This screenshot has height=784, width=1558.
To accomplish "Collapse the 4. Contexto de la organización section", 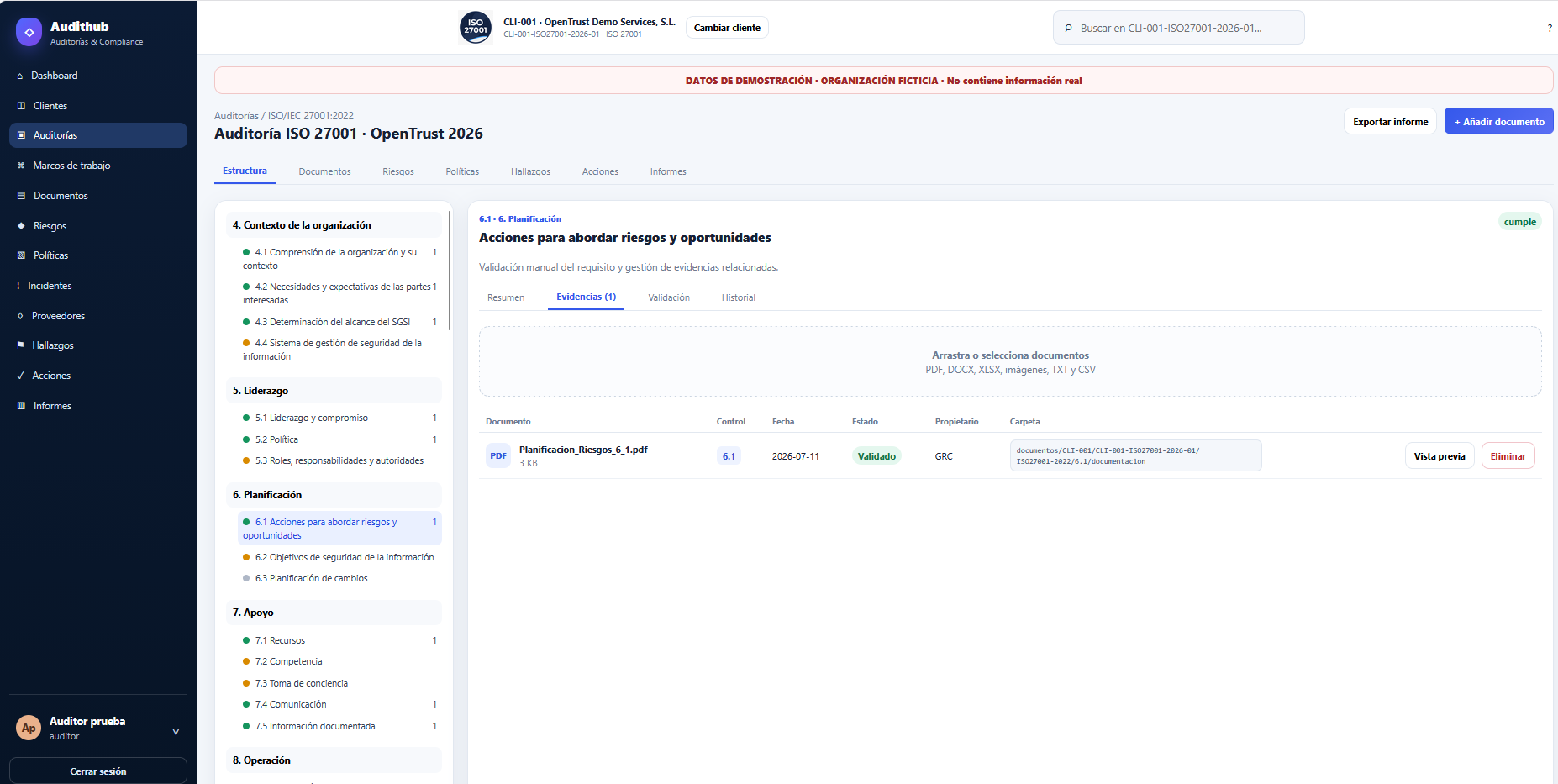I will 334,225.
